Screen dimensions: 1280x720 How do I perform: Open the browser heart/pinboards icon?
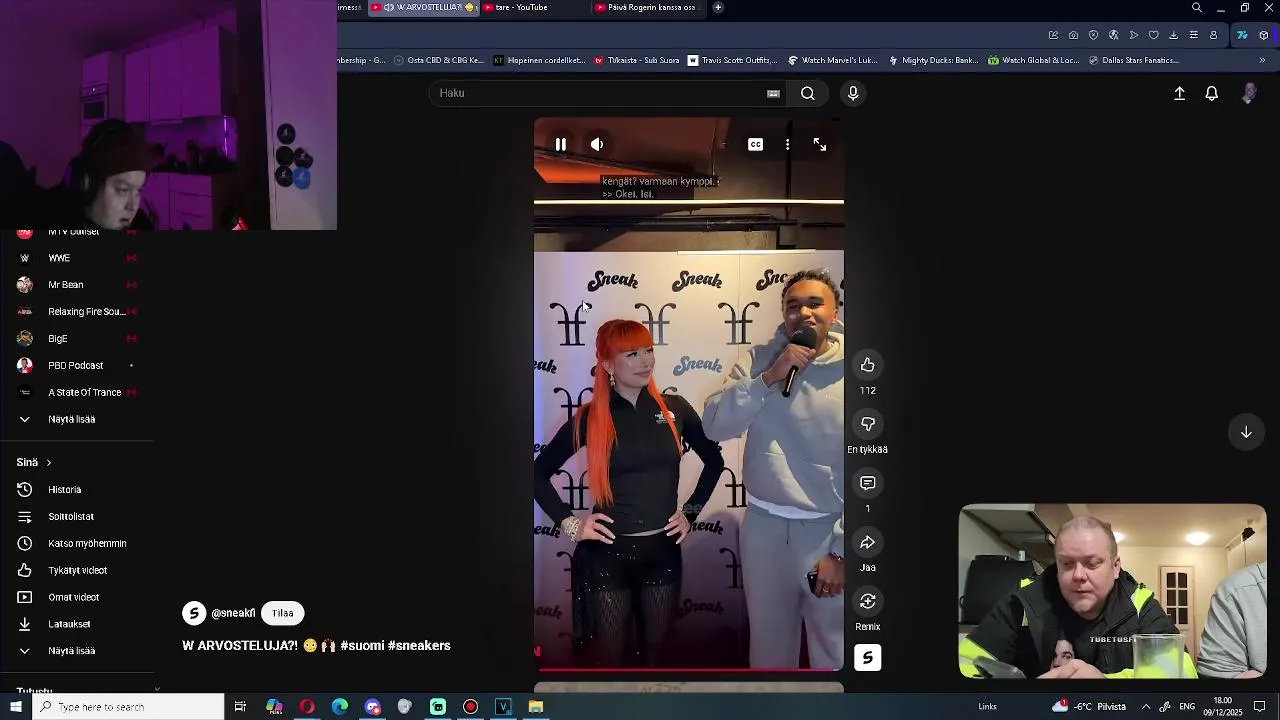point(1153,35)
